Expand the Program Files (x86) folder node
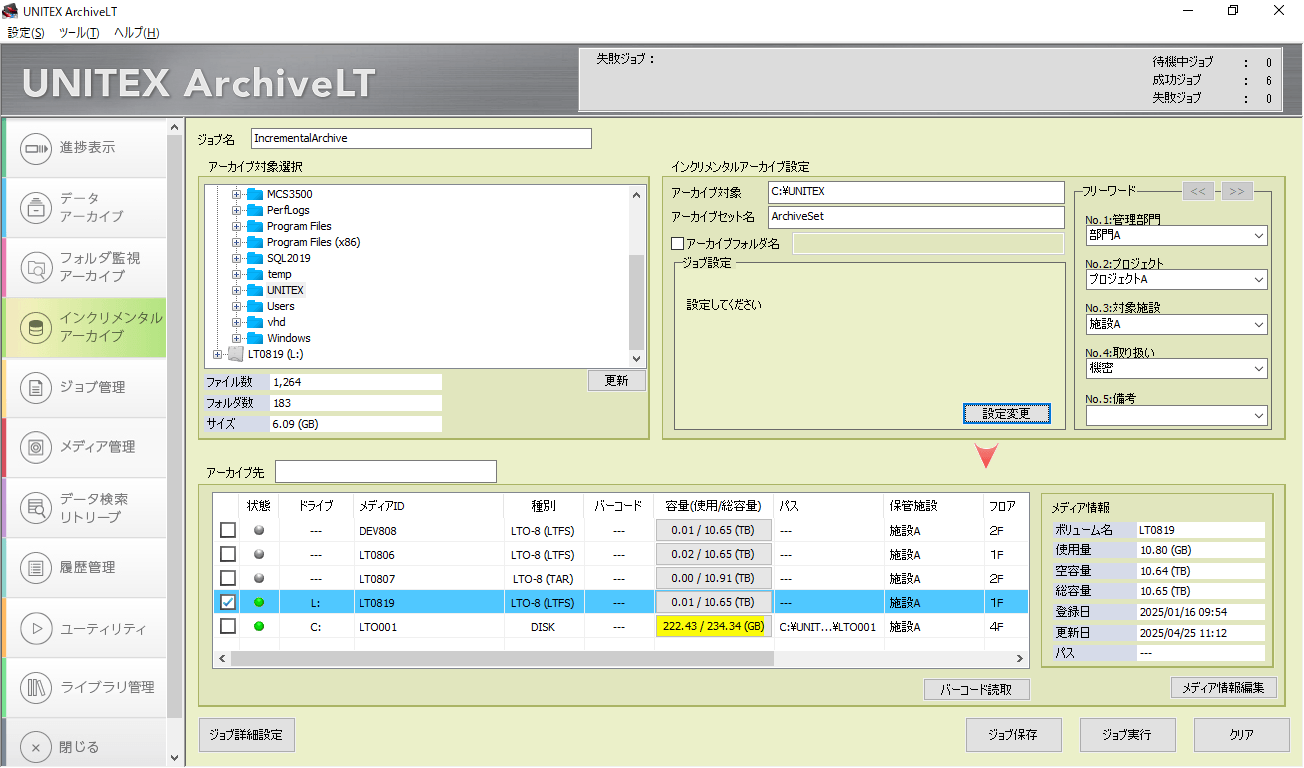This screenshot has height=768, width=1304. [x=237, y=242]
